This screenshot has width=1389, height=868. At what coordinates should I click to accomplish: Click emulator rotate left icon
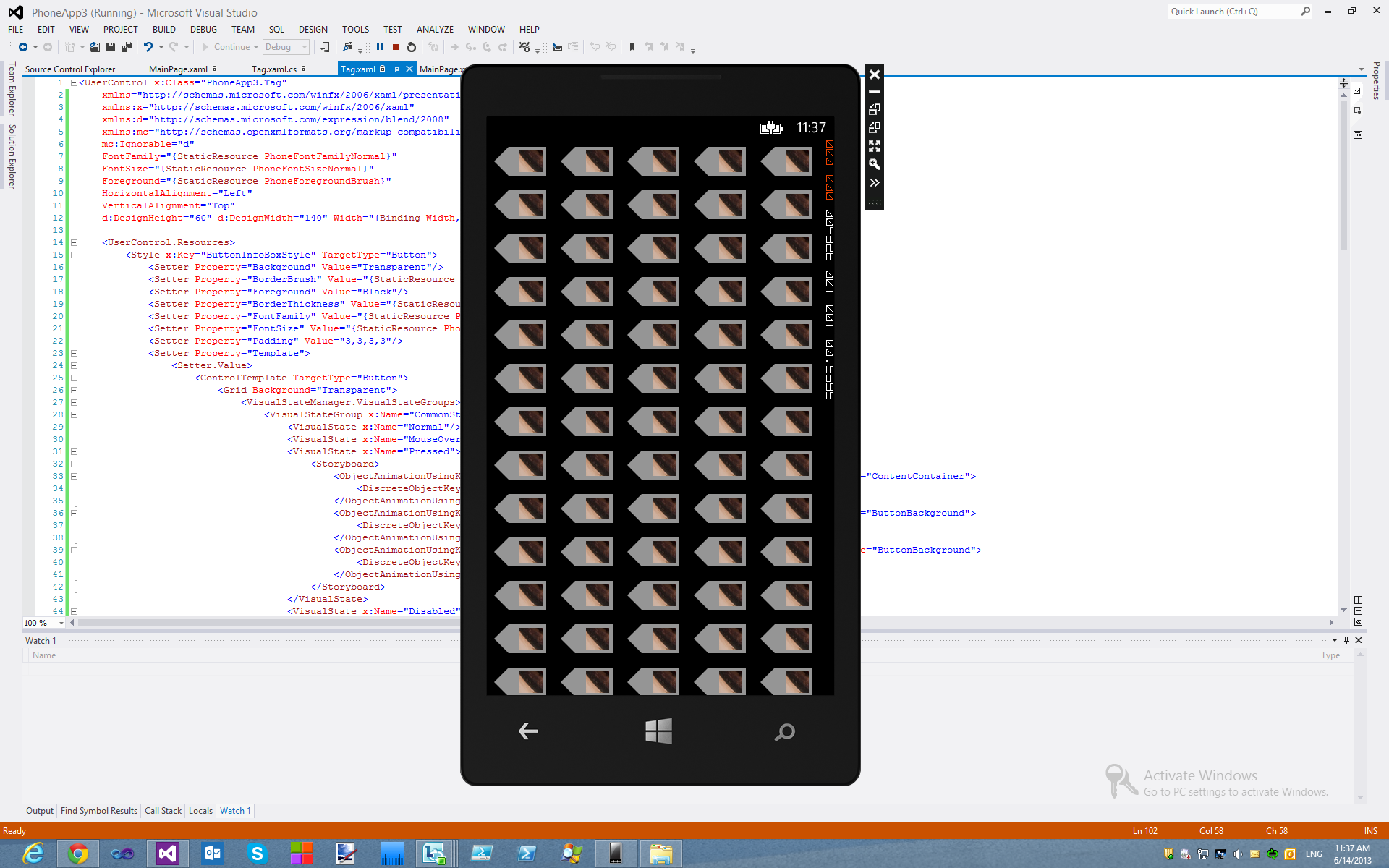point(874,109)
